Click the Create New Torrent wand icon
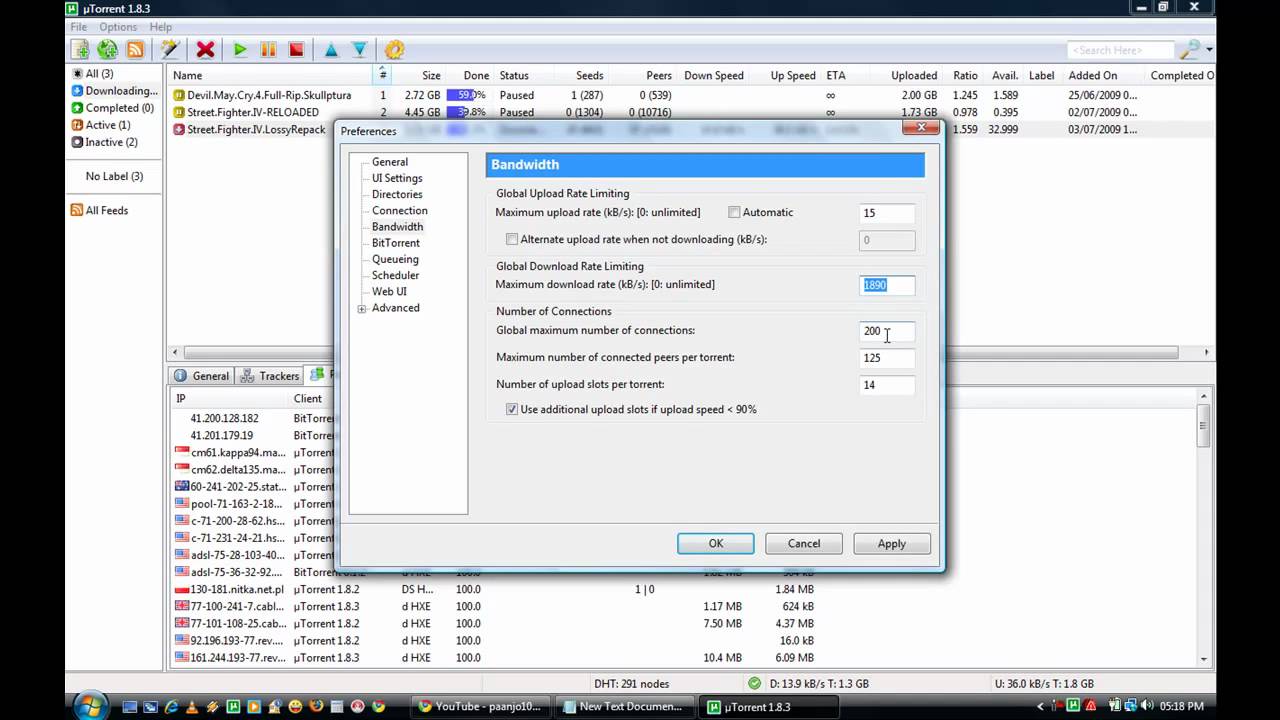Image resolution: width=1280 pixels, height=720 pixels. point(170,49)
